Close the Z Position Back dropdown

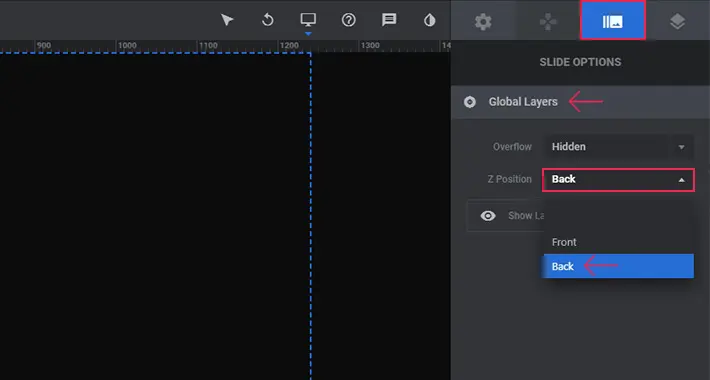619,179
